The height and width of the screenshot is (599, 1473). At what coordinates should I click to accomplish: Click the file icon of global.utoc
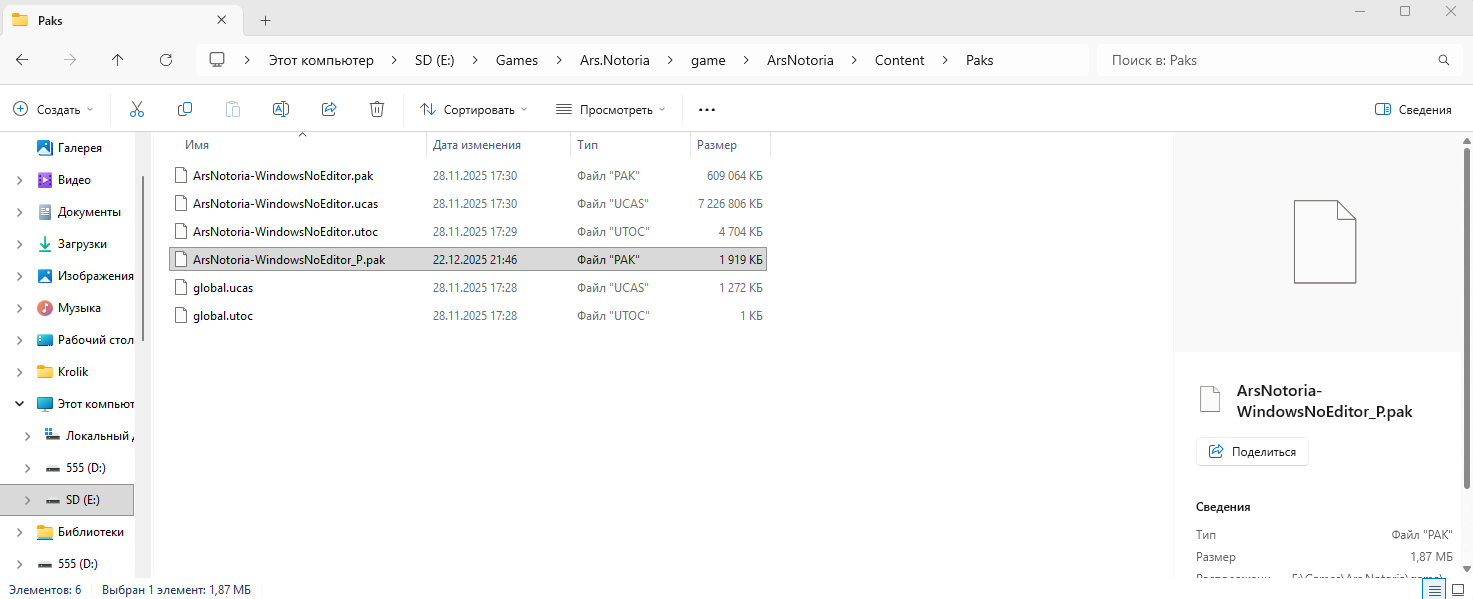click(181, 315)
